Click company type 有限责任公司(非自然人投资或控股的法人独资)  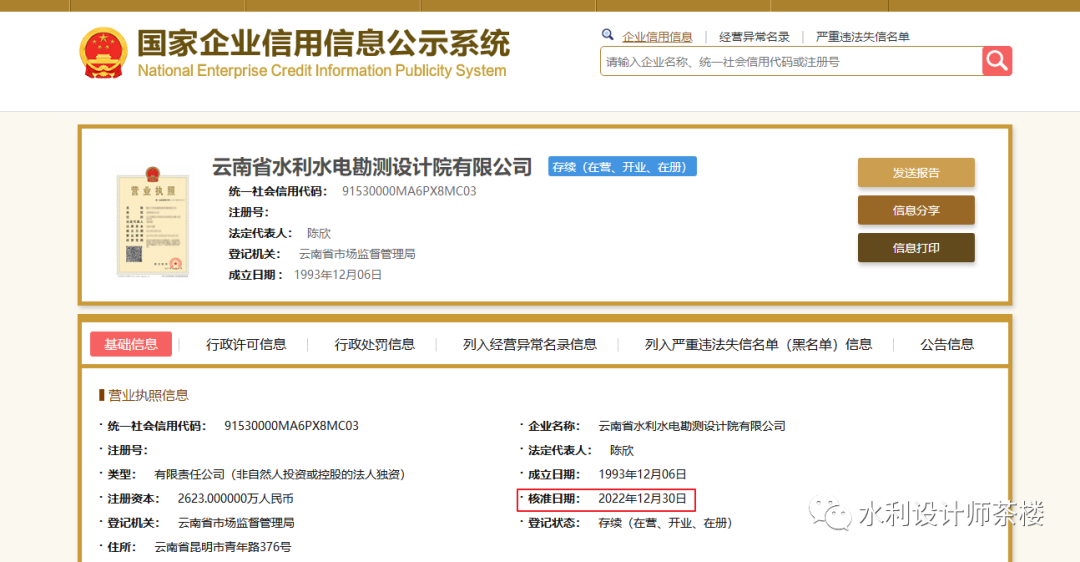pos(280,475)
